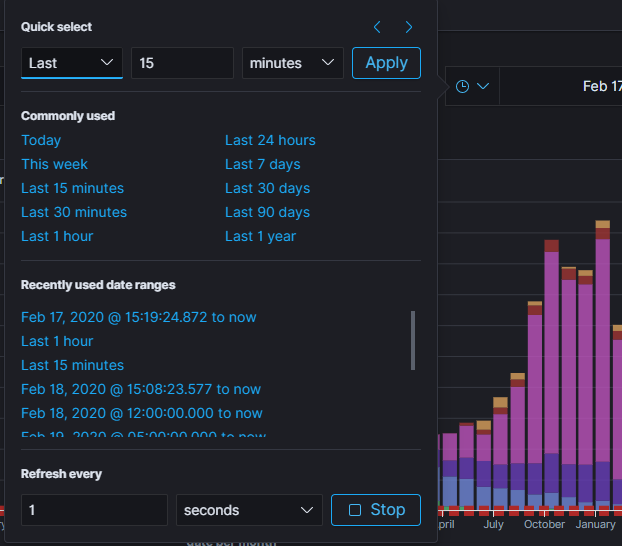This screenshot has height=546, width=622.
Task: Select Last 7 days range
Action: 263,164
